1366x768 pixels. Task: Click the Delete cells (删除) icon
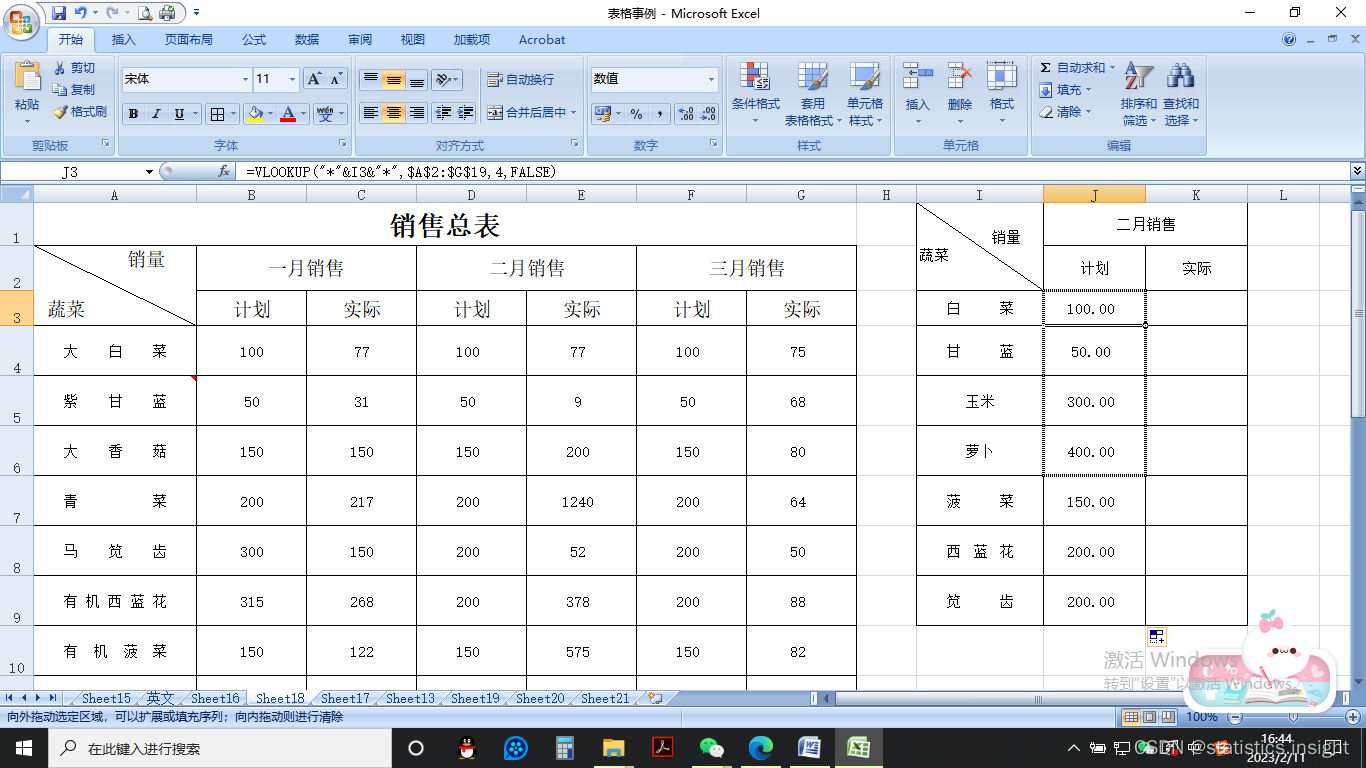click(960, 77)
